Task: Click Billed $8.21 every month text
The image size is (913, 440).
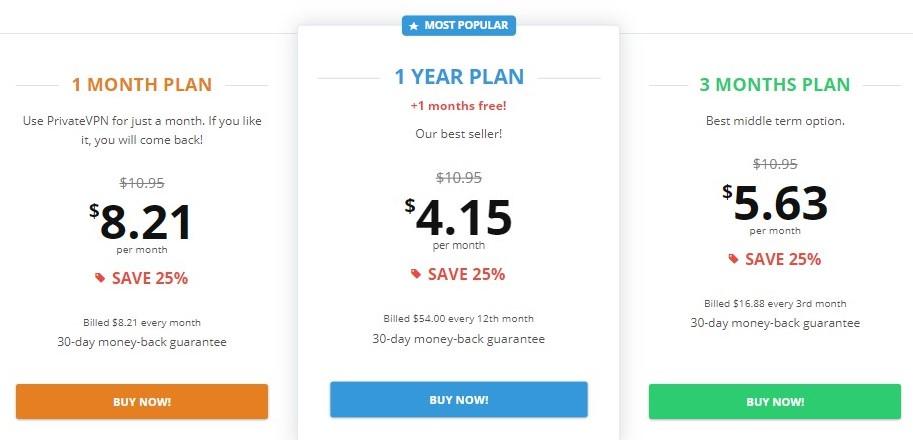Action: [x=142, y=322]
